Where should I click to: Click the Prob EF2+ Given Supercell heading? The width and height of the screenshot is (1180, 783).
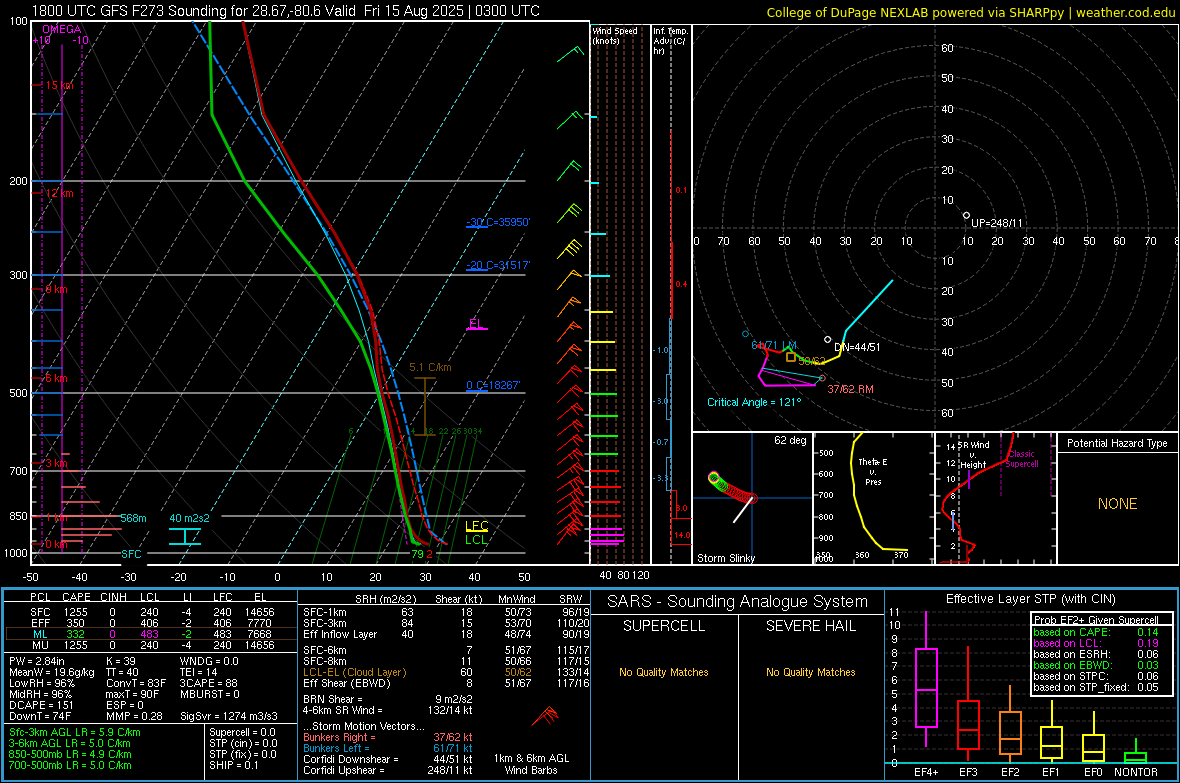click(1096, 620)
